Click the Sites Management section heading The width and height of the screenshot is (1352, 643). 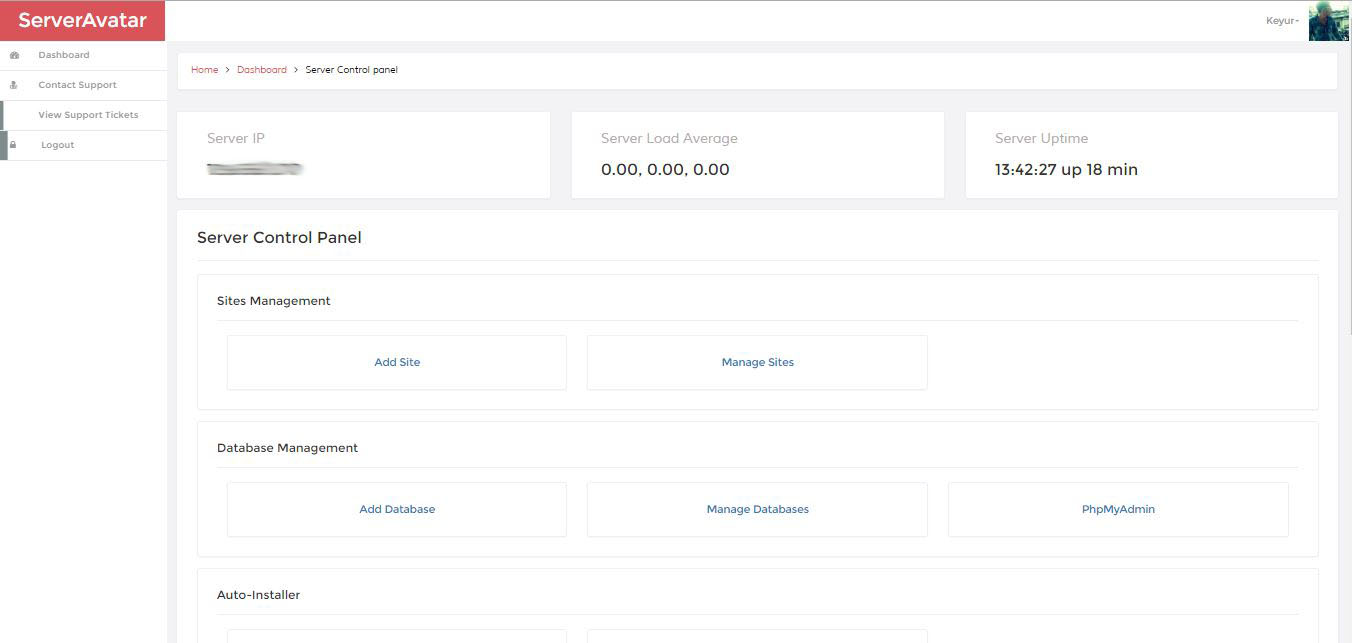click(x=274, y=301)
